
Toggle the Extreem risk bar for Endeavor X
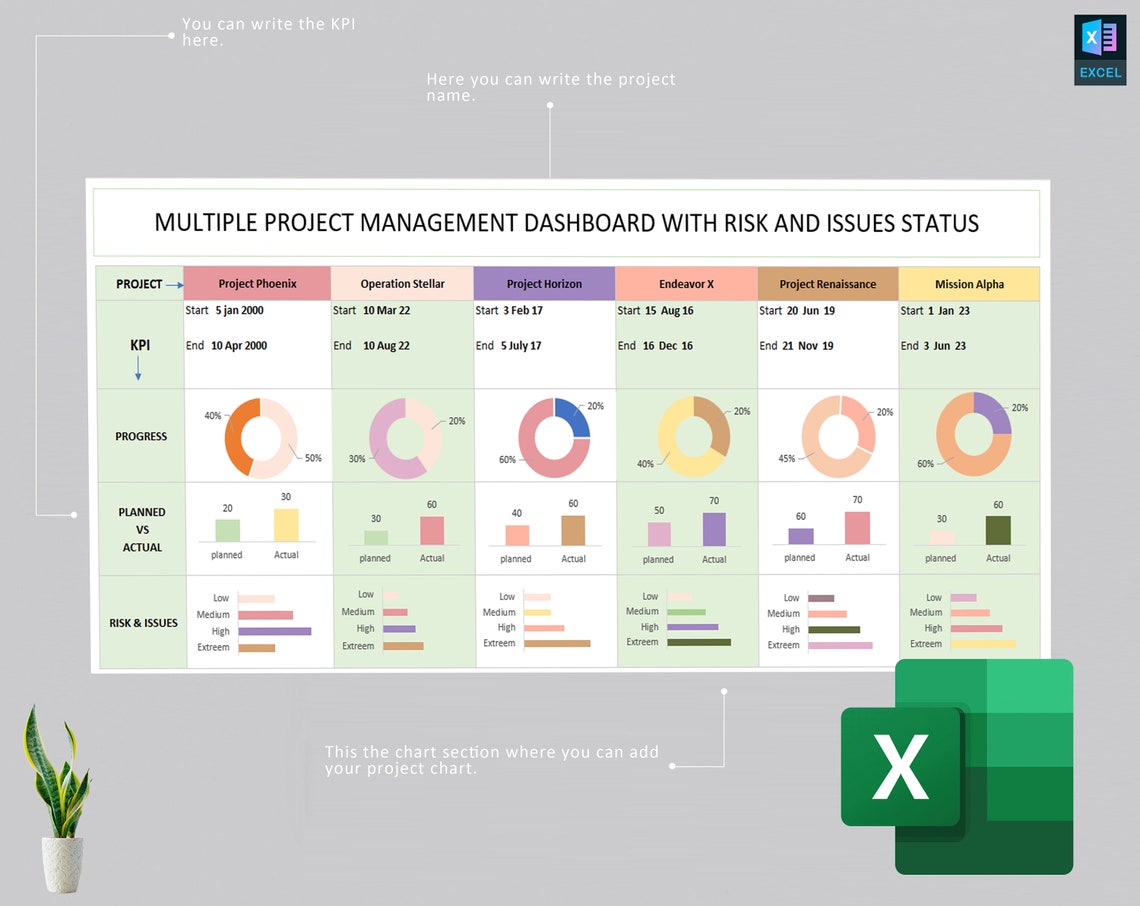(699, 640)
